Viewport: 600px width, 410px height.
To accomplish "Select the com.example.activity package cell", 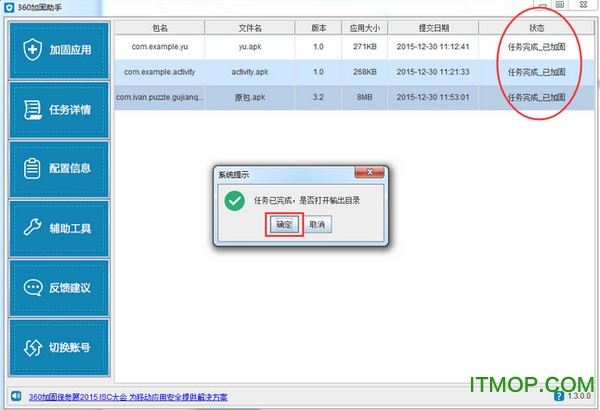I will coord(160,72).
